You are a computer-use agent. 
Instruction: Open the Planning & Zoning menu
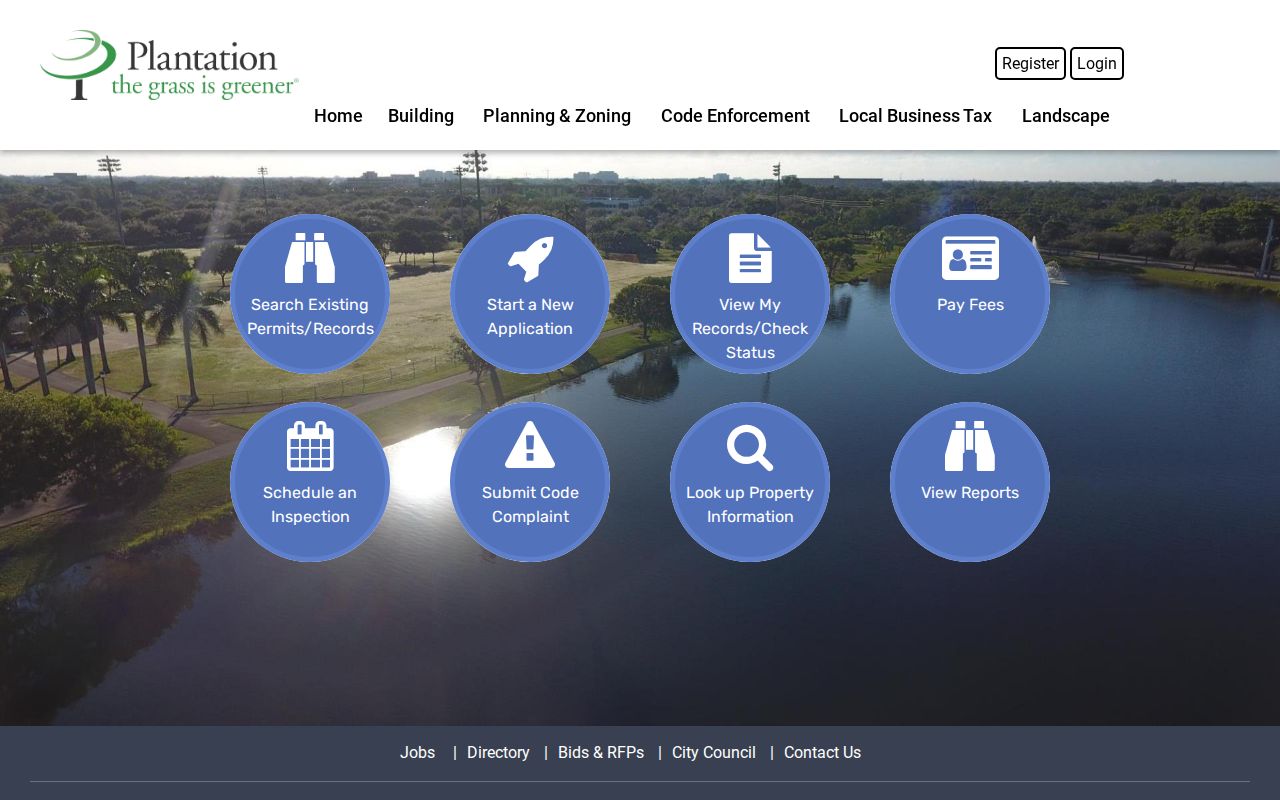point(557,116)
